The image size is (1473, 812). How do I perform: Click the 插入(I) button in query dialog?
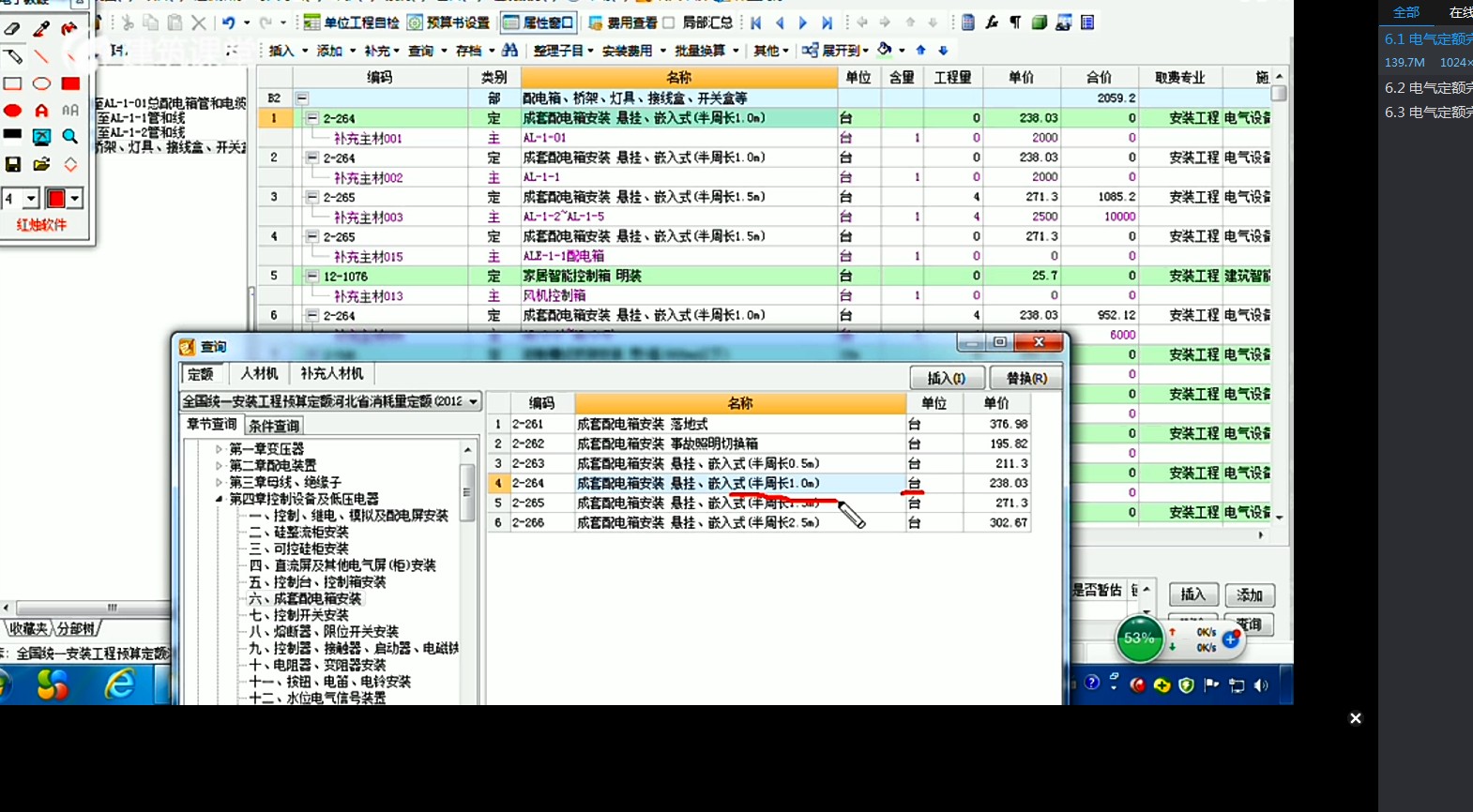tap(947, 378)
